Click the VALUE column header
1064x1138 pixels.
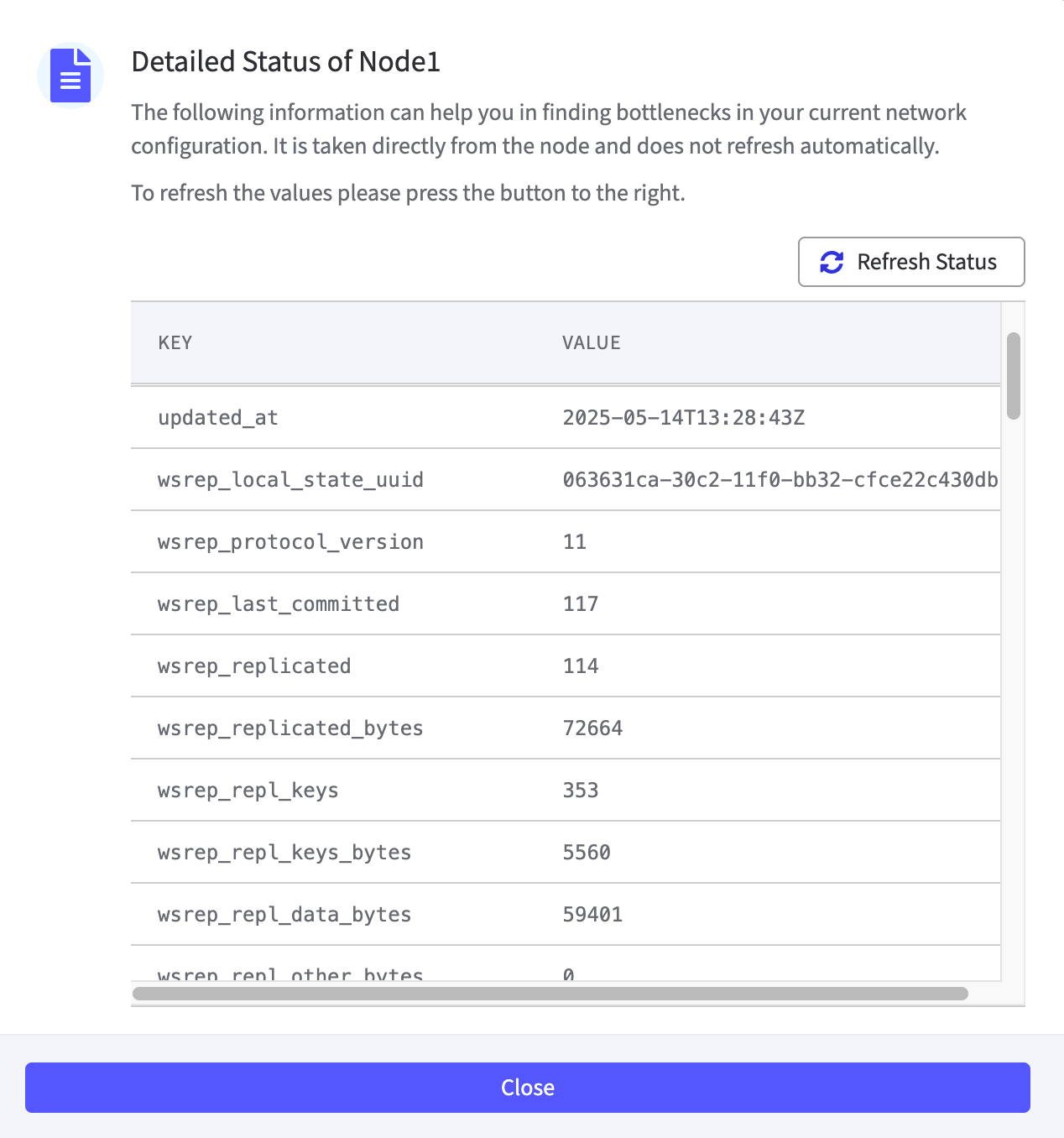coord(592,342)
